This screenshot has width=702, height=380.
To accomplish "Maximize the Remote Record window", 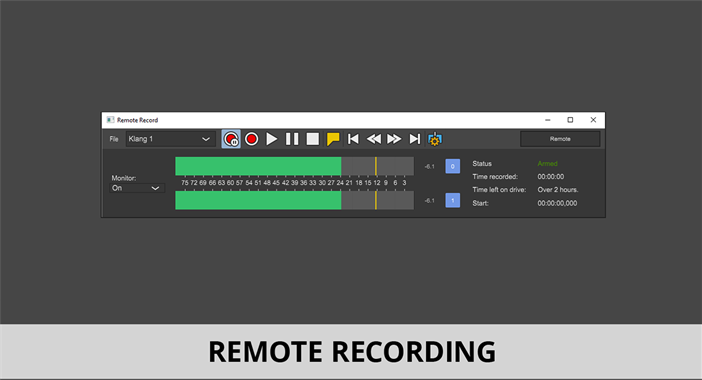I will pyautogui.click(x=570, y=120).
